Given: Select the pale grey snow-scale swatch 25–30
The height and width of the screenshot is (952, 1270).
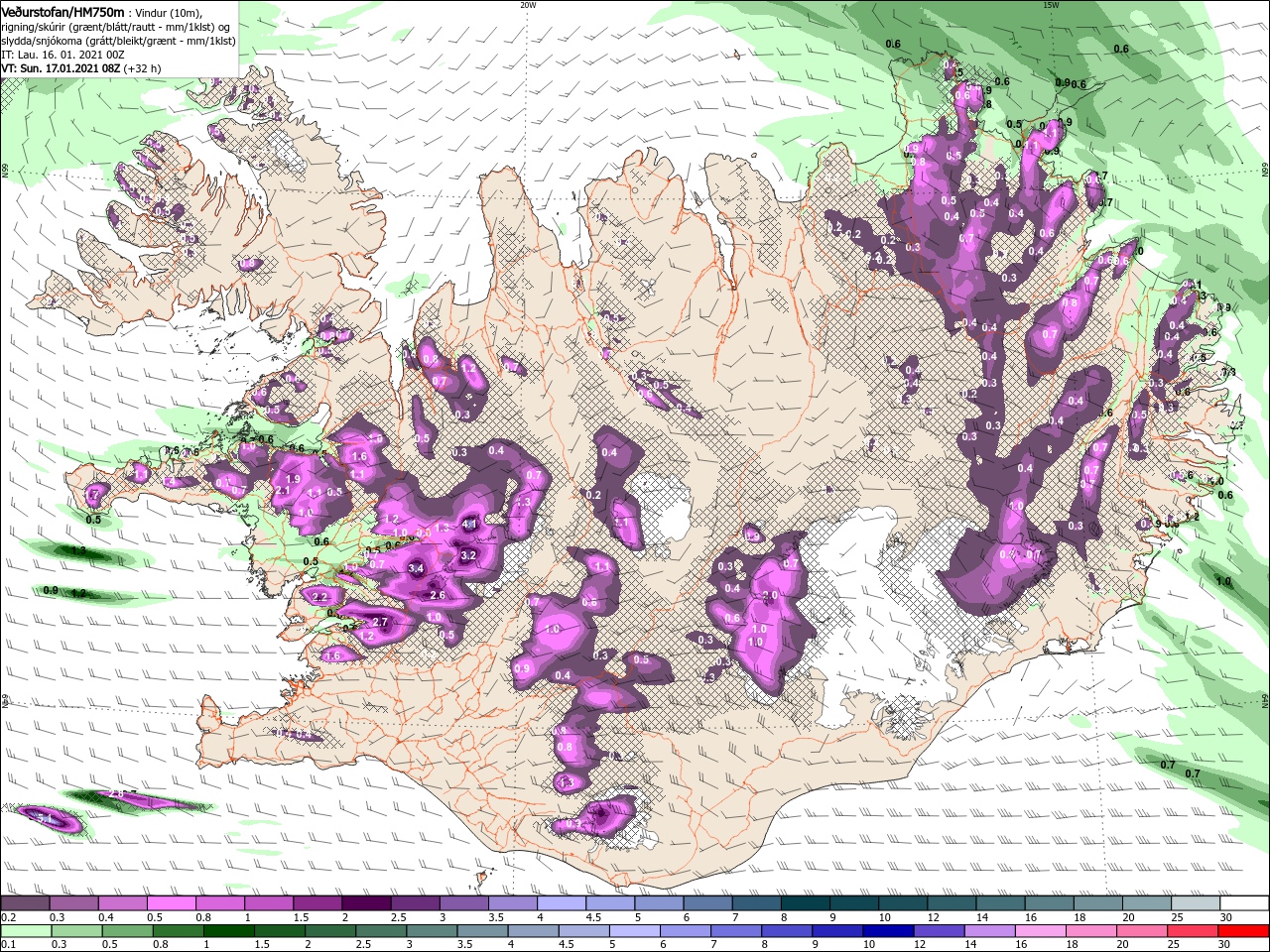Looking at the screenshot, I should [1196, 903].
